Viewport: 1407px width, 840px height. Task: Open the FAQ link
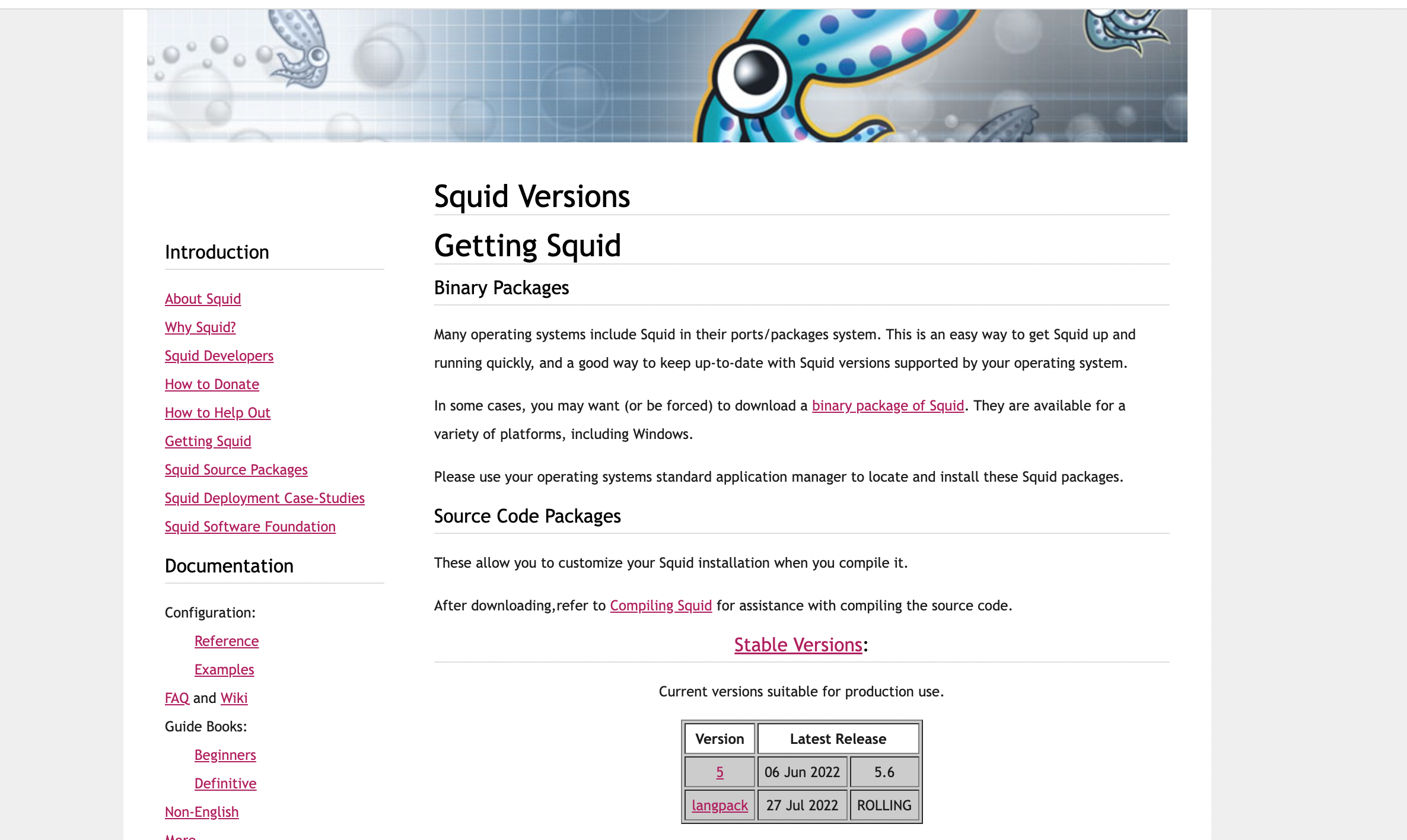pyautogui.click(x=177, y=698)
